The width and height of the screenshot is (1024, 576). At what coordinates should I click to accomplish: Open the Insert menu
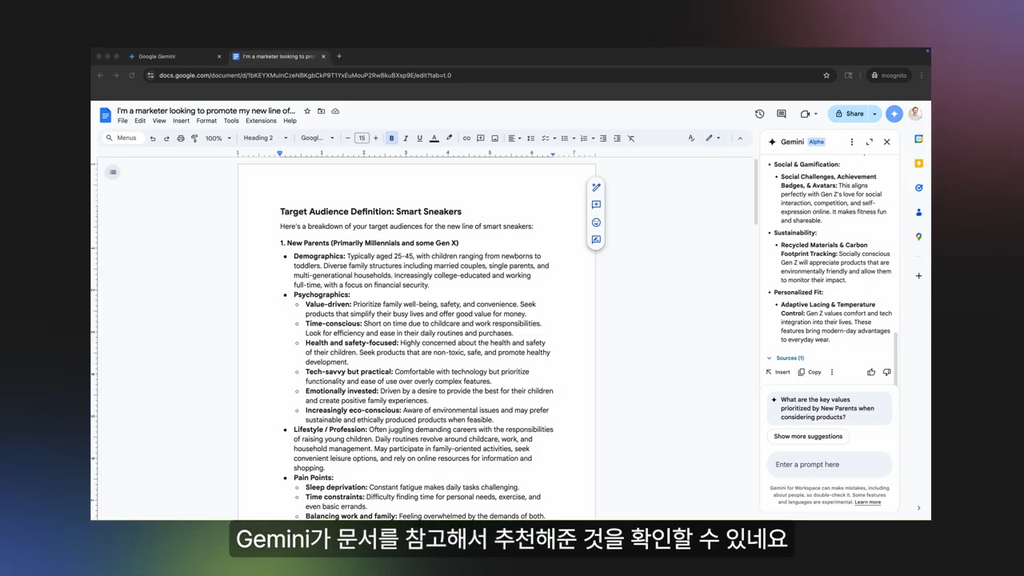[181, 121]
